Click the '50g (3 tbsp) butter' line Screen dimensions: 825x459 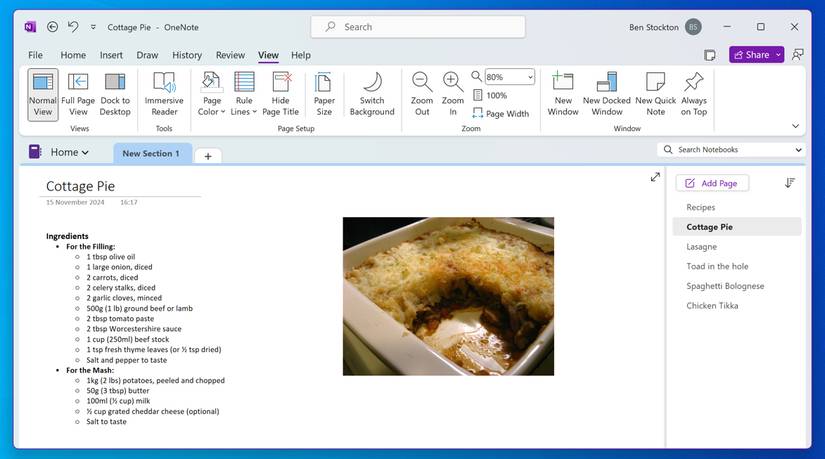118,391
